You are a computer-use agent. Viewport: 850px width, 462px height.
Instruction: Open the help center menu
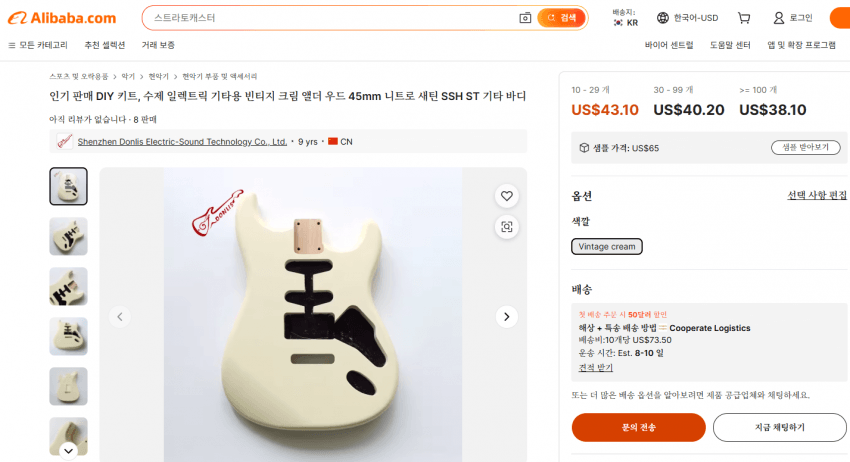729,45
